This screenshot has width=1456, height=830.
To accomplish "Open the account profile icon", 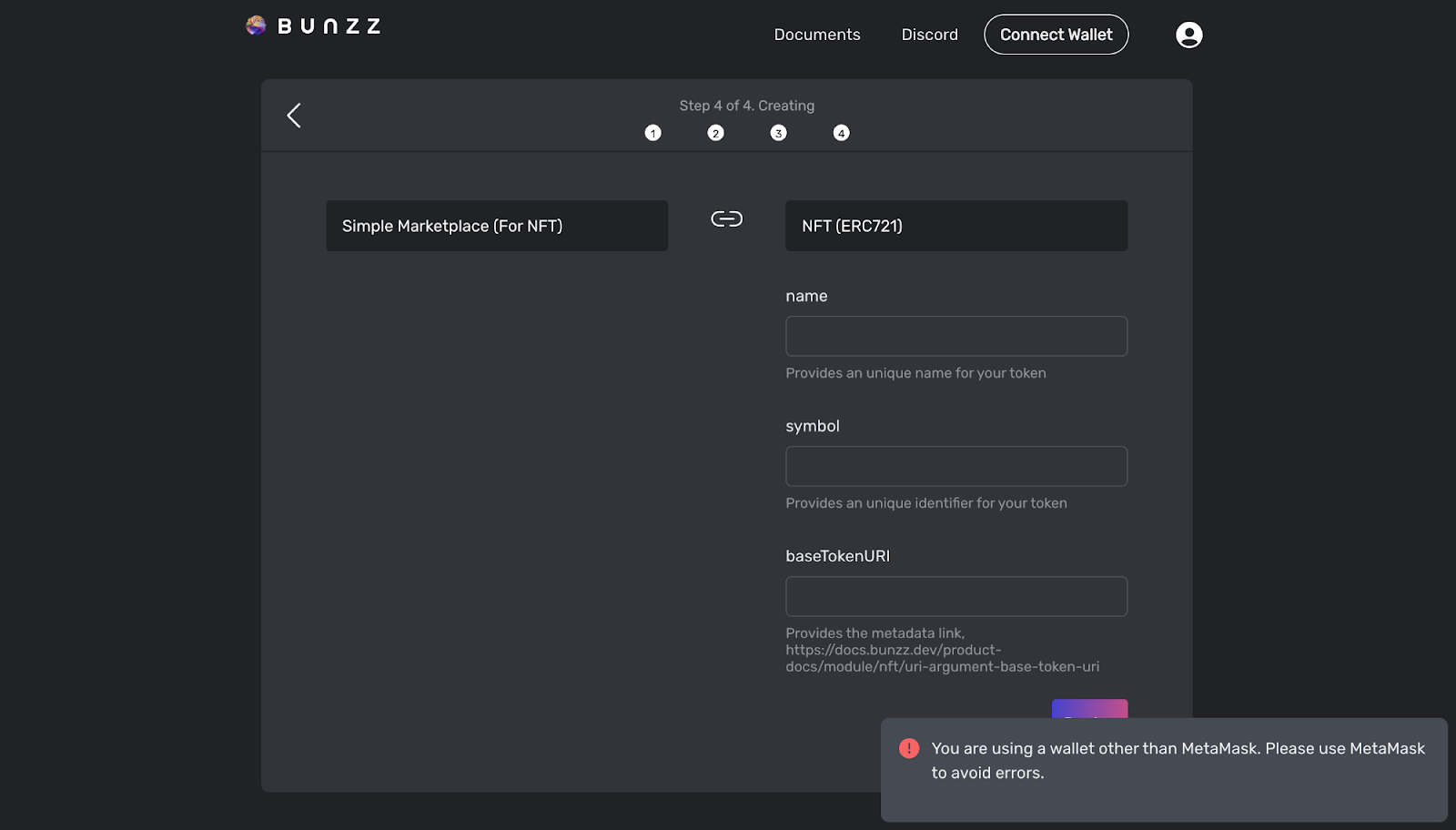I will [x=1188, y=34].
